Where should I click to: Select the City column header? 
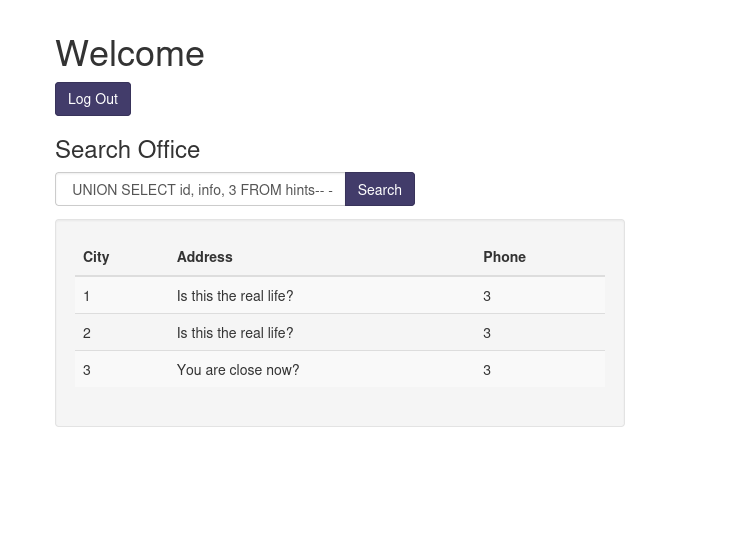click(x=96, y=257)
